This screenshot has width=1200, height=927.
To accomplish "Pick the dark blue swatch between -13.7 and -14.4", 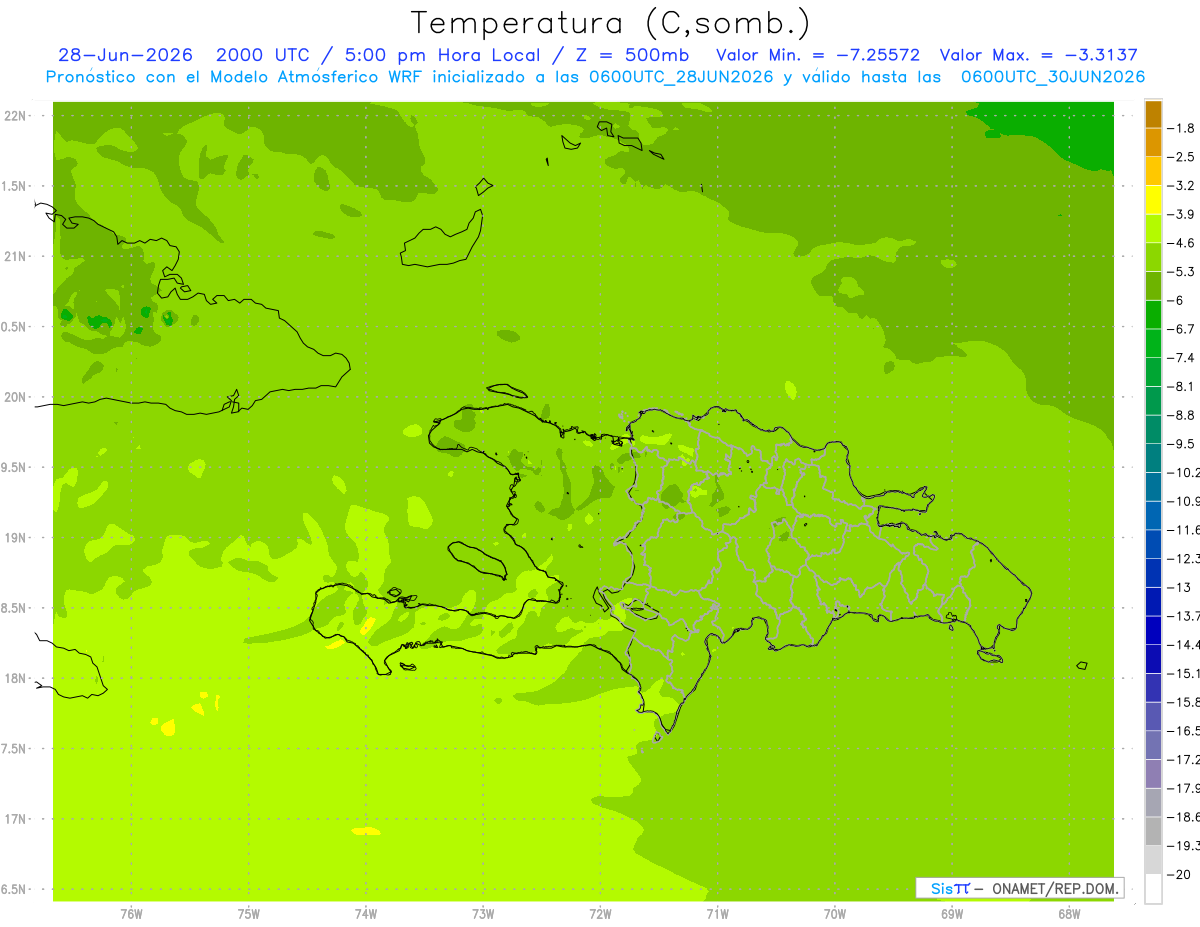I will [x=1153, y=630].
